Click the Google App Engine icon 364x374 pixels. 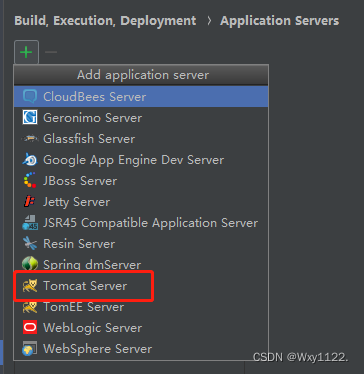point(30,160)
